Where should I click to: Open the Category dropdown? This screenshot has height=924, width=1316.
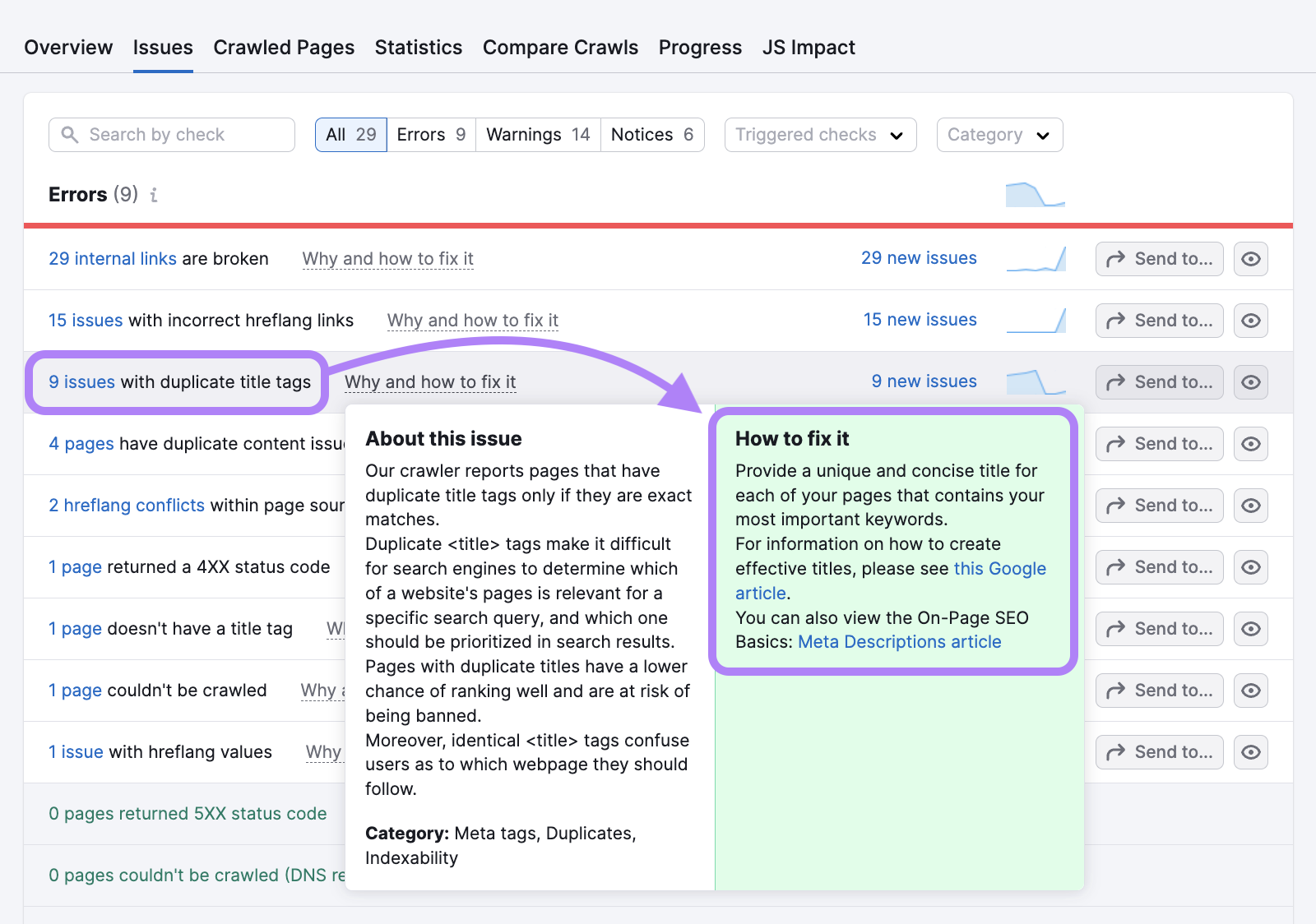coord(999,135)
